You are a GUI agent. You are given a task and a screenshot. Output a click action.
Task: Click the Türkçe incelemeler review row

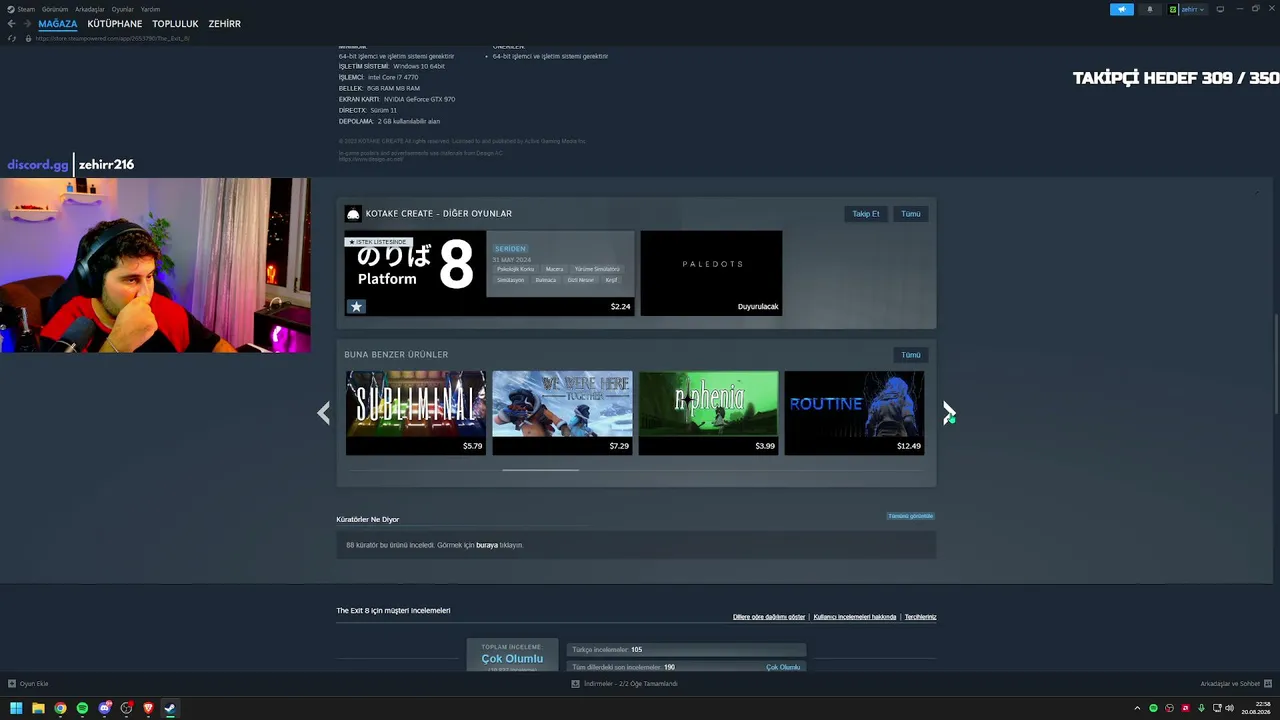click(x=686, y=650)
